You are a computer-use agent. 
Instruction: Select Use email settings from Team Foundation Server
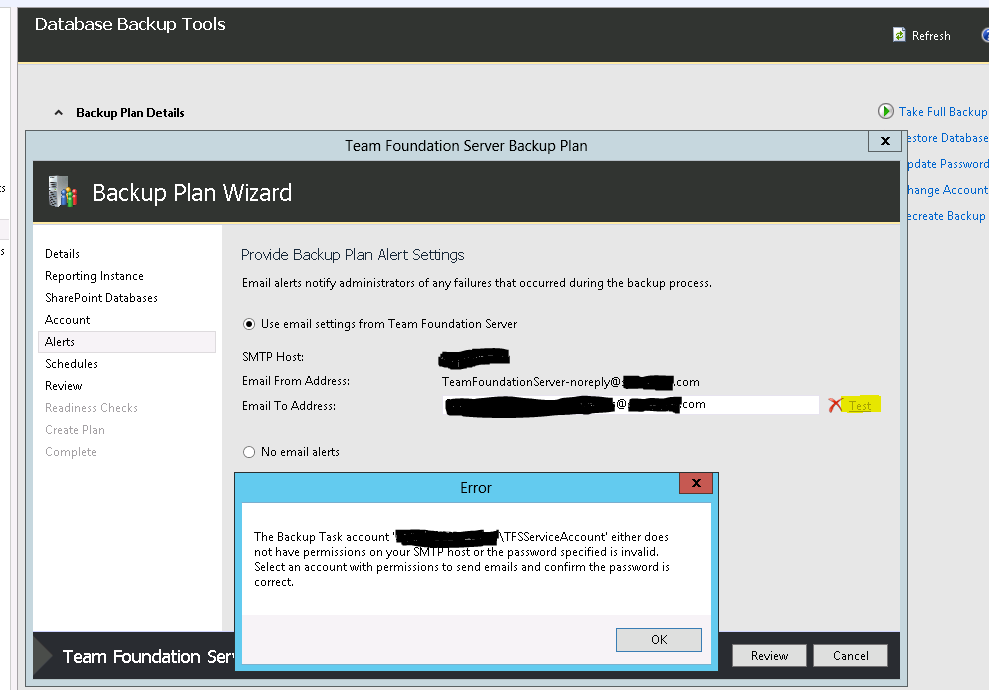click(249, 324)
